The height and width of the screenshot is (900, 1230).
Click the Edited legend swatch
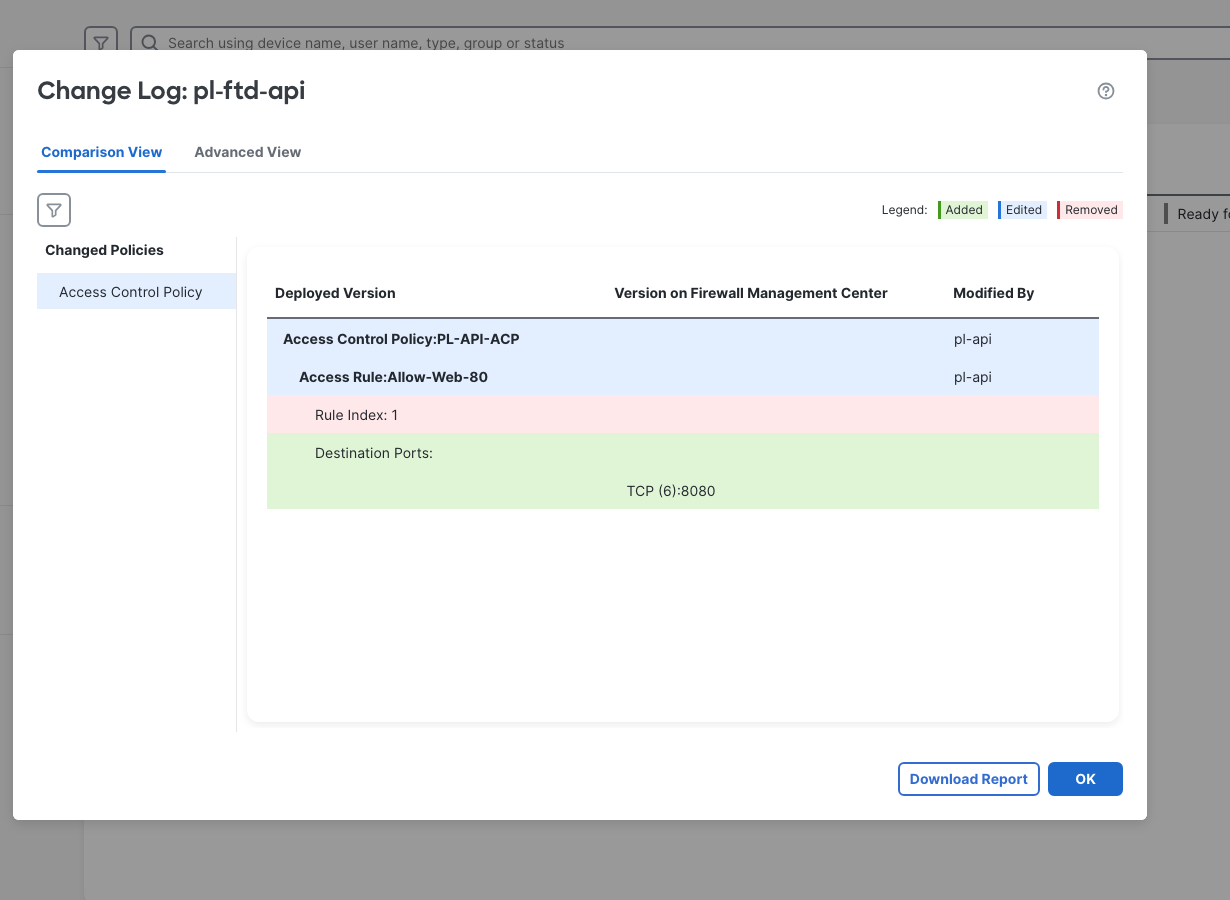1022,210
